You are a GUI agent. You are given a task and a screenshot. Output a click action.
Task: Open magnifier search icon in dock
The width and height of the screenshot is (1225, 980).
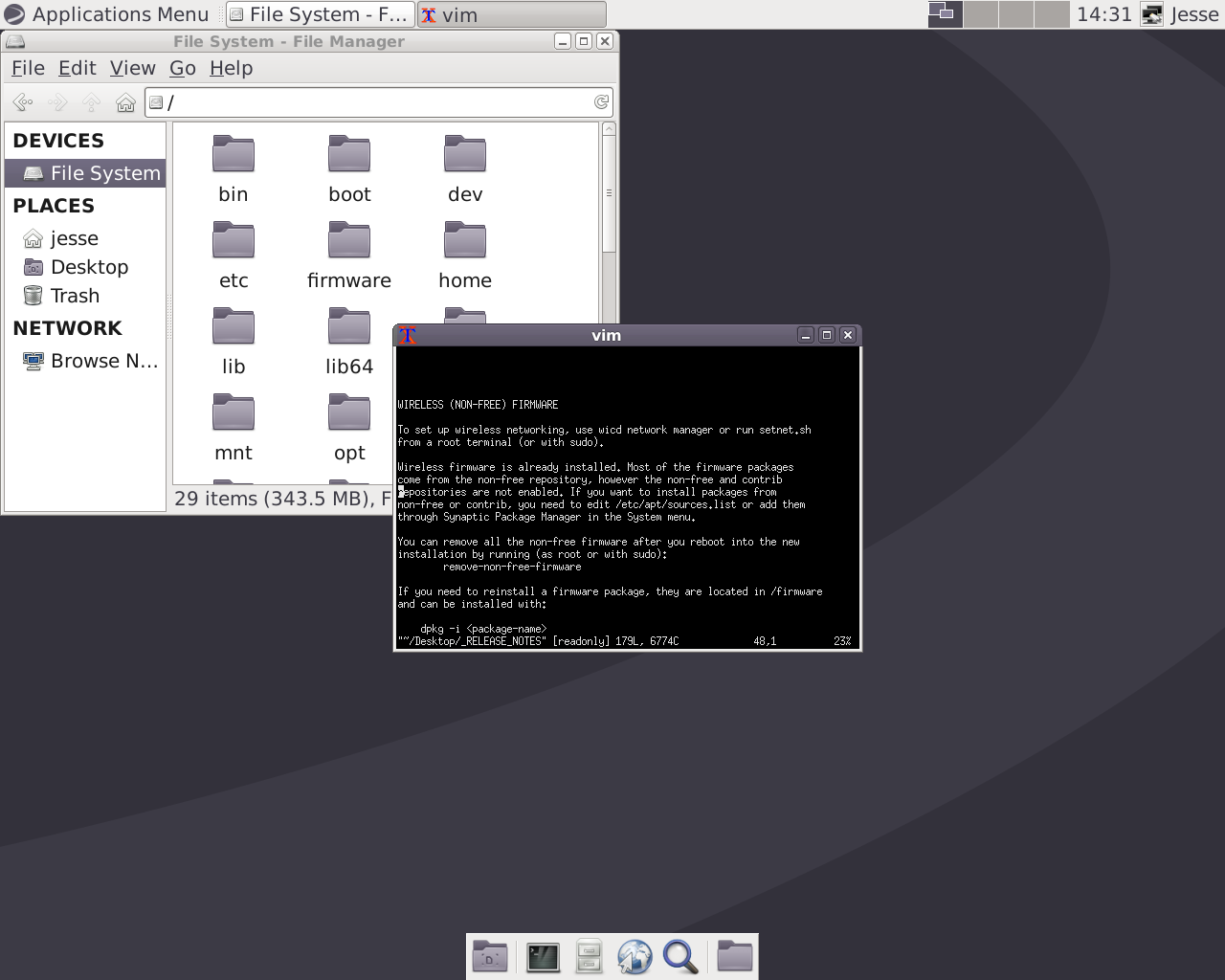680,957
